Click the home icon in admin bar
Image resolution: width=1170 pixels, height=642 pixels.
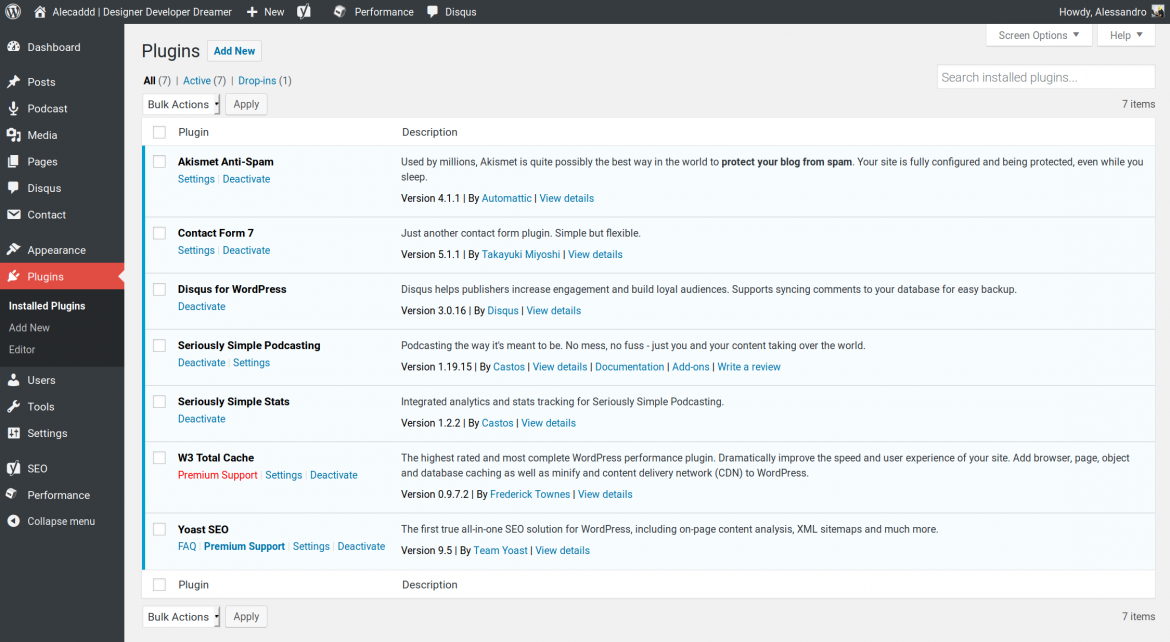click(40, 12)
